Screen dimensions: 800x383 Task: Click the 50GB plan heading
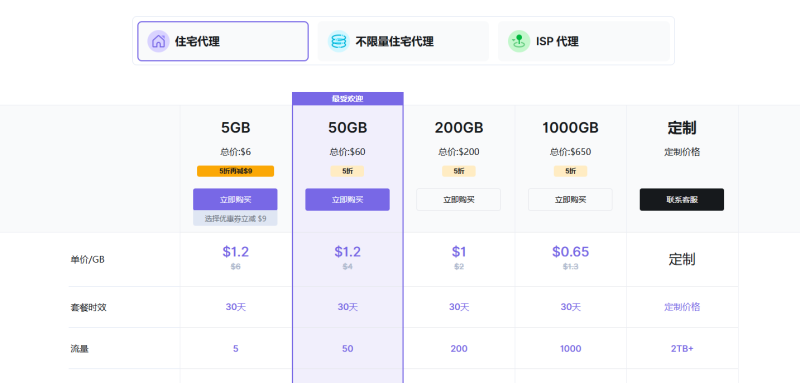(x=347, y=128)
